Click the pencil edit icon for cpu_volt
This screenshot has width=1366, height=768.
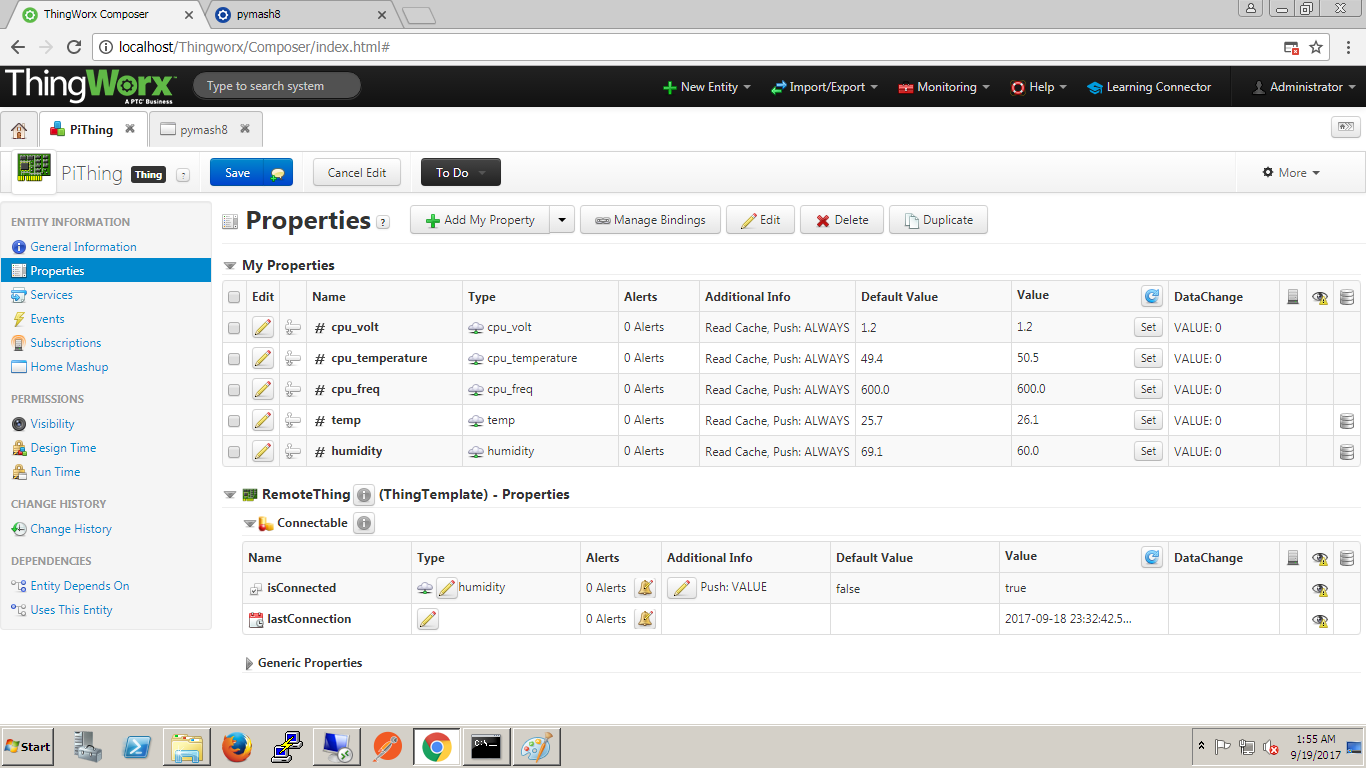pyautogui.click(x=262, y=327)
